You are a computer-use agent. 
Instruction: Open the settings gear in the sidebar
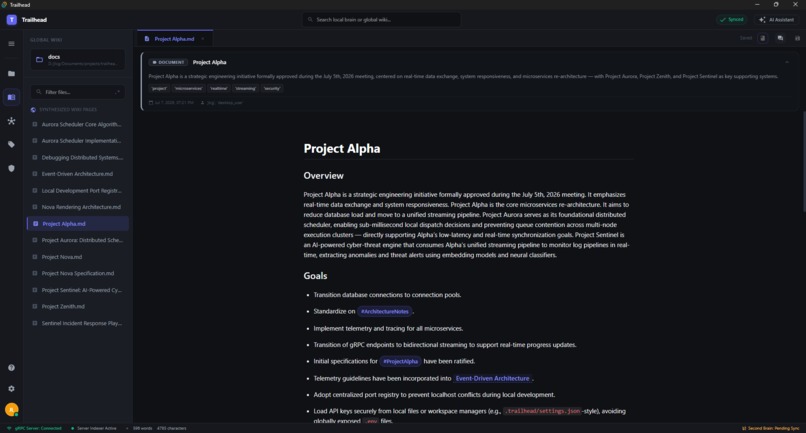coord(11,389)
